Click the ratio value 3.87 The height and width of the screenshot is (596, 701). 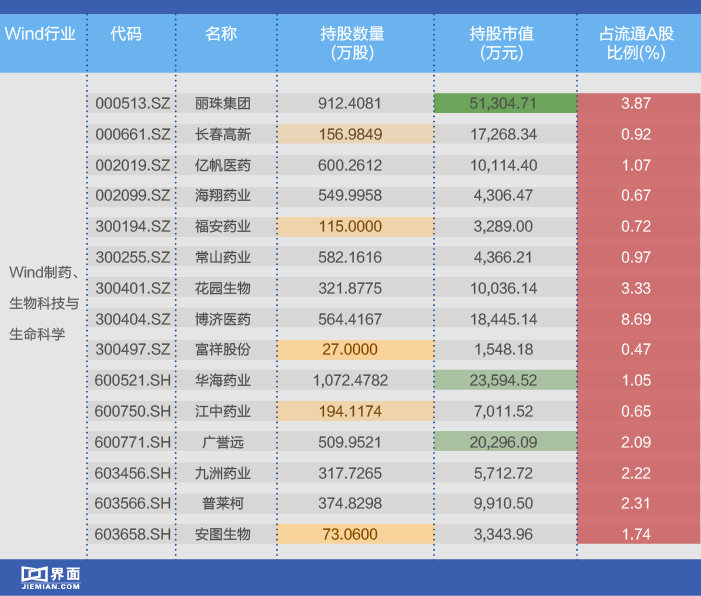[636, 103]
